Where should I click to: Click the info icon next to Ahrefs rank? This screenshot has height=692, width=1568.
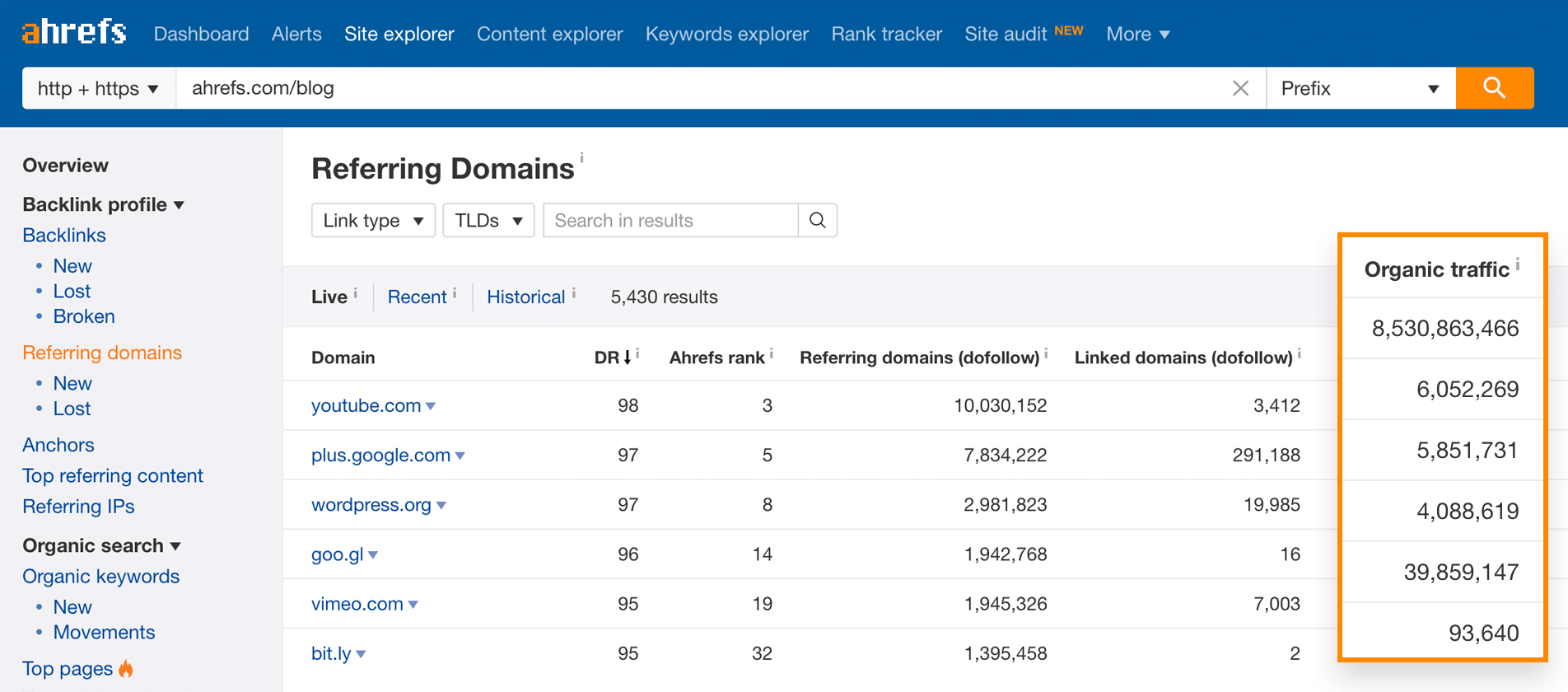click(772, 353)
